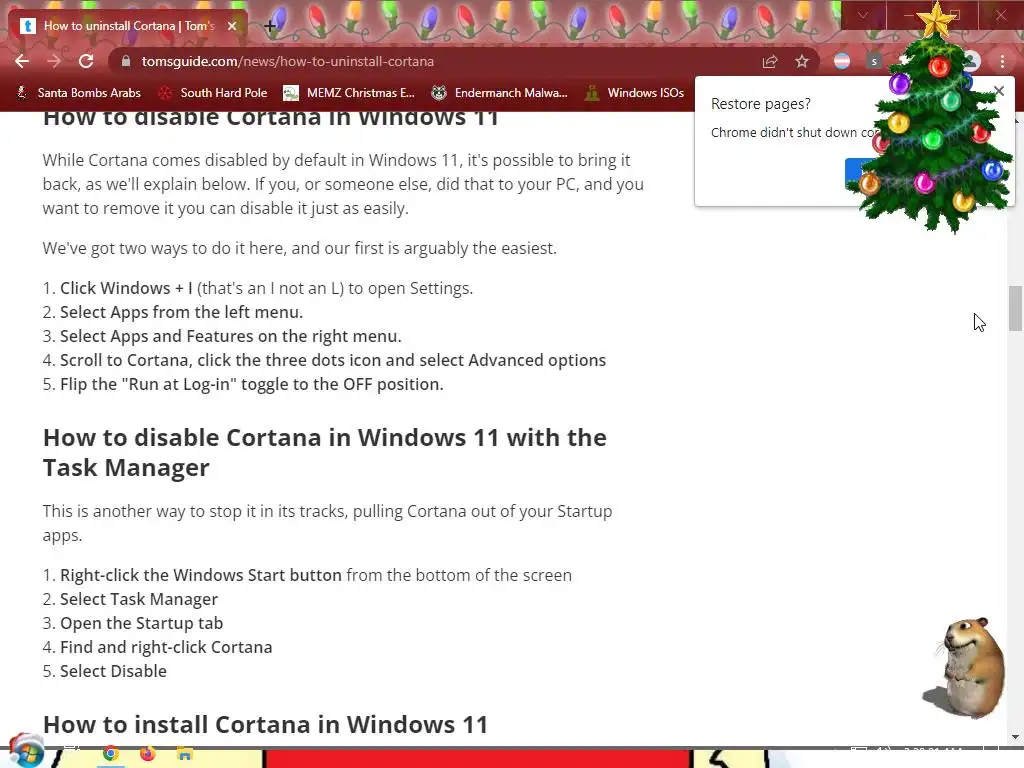
Task: Click the gray 'S' extension icon
Action: tap(874, 61)
